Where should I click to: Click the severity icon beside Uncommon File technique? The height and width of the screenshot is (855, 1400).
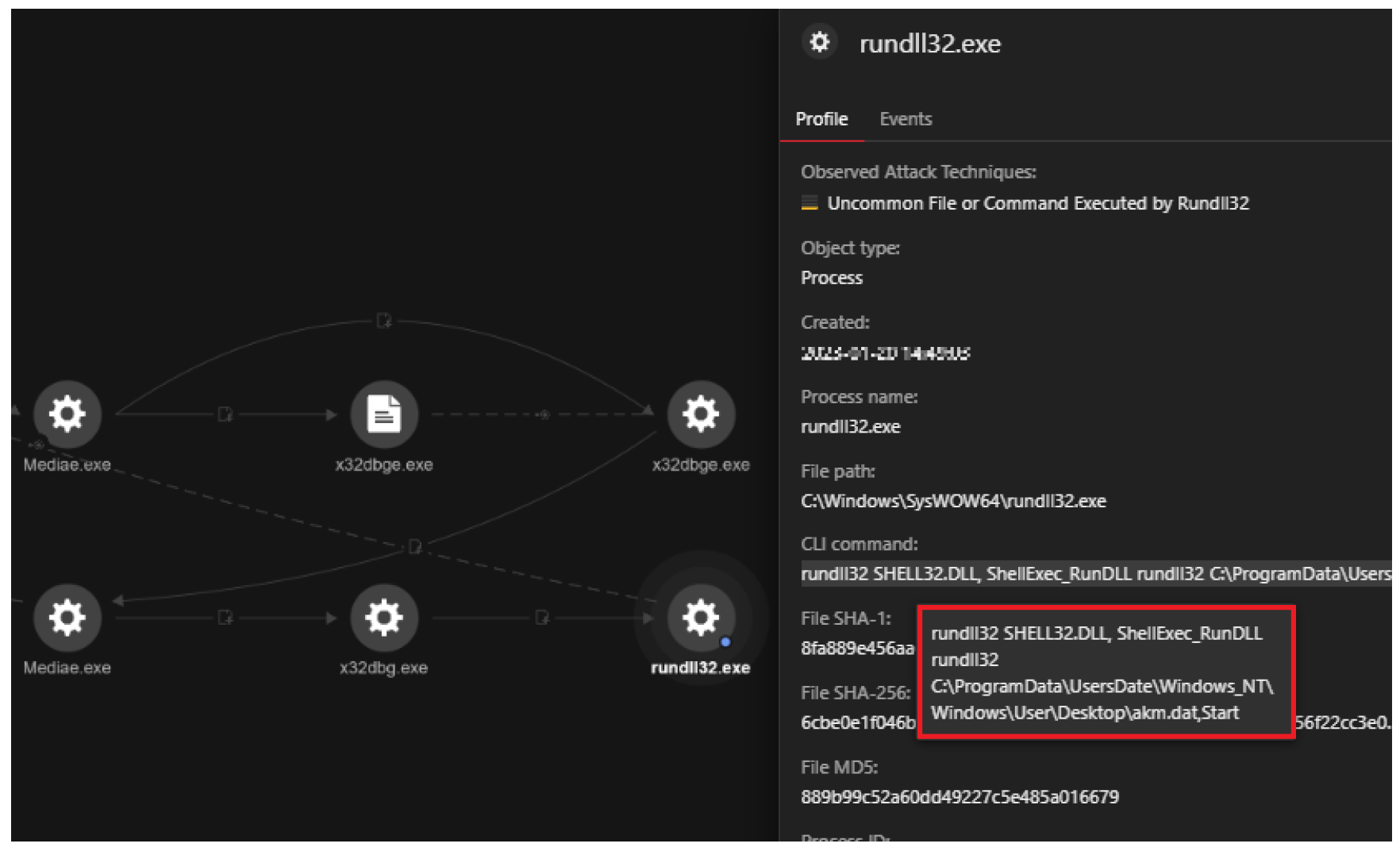coord(810,203)
